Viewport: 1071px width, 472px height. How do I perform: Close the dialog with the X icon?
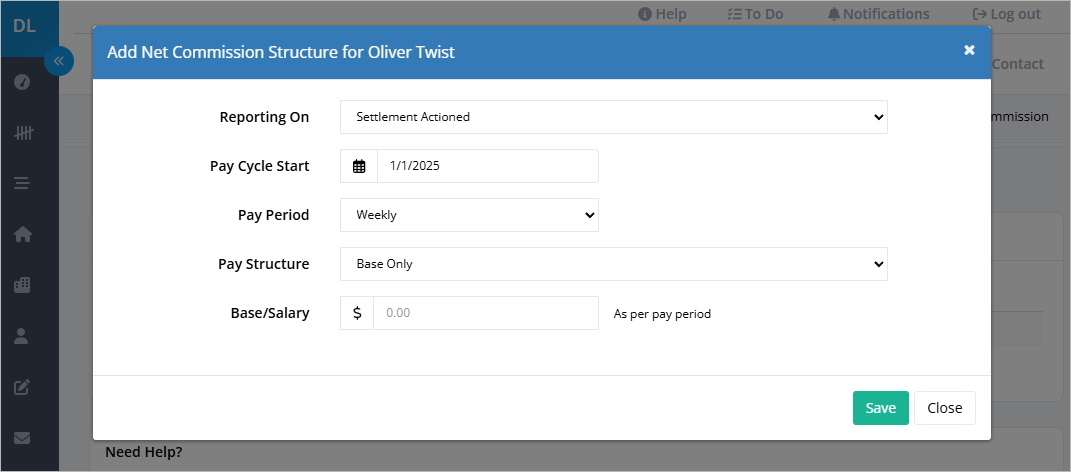pyautogui.click(x=969, y=50)
